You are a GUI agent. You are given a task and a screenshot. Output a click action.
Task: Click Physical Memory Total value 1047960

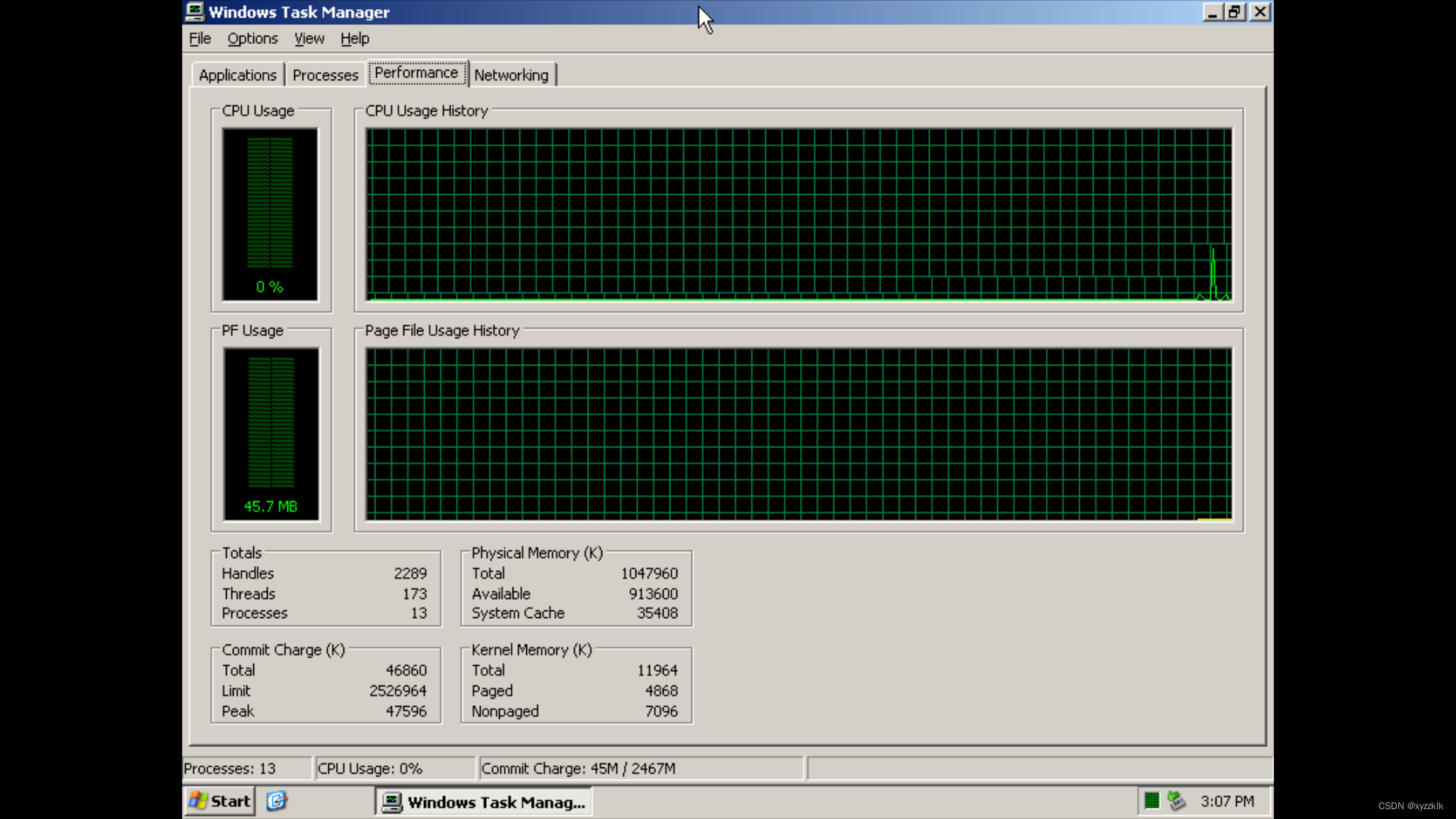[x=649, y=574]
